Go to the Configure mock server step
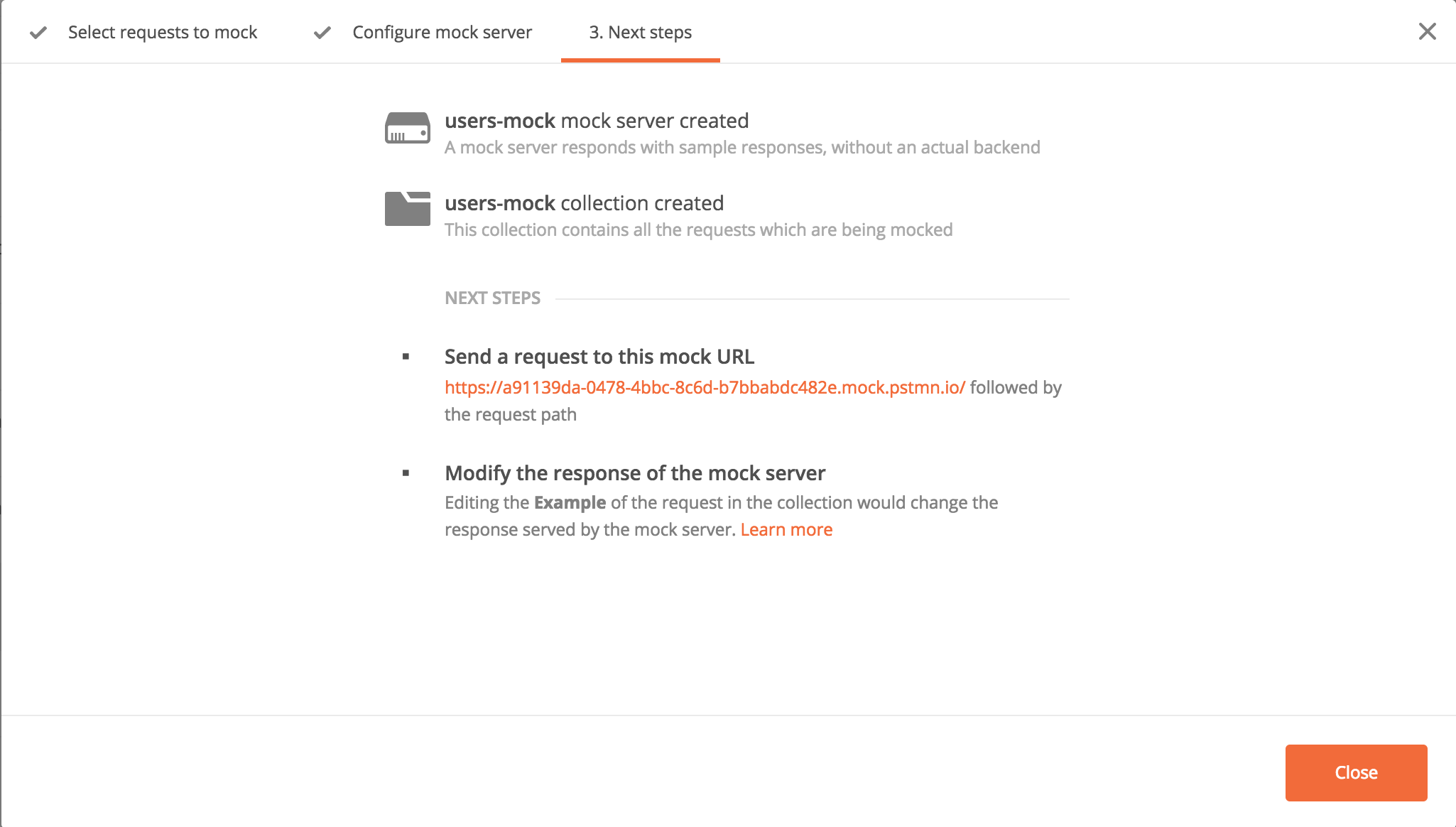Viewport: 1456px width, 827px height. tap(442, 32)
